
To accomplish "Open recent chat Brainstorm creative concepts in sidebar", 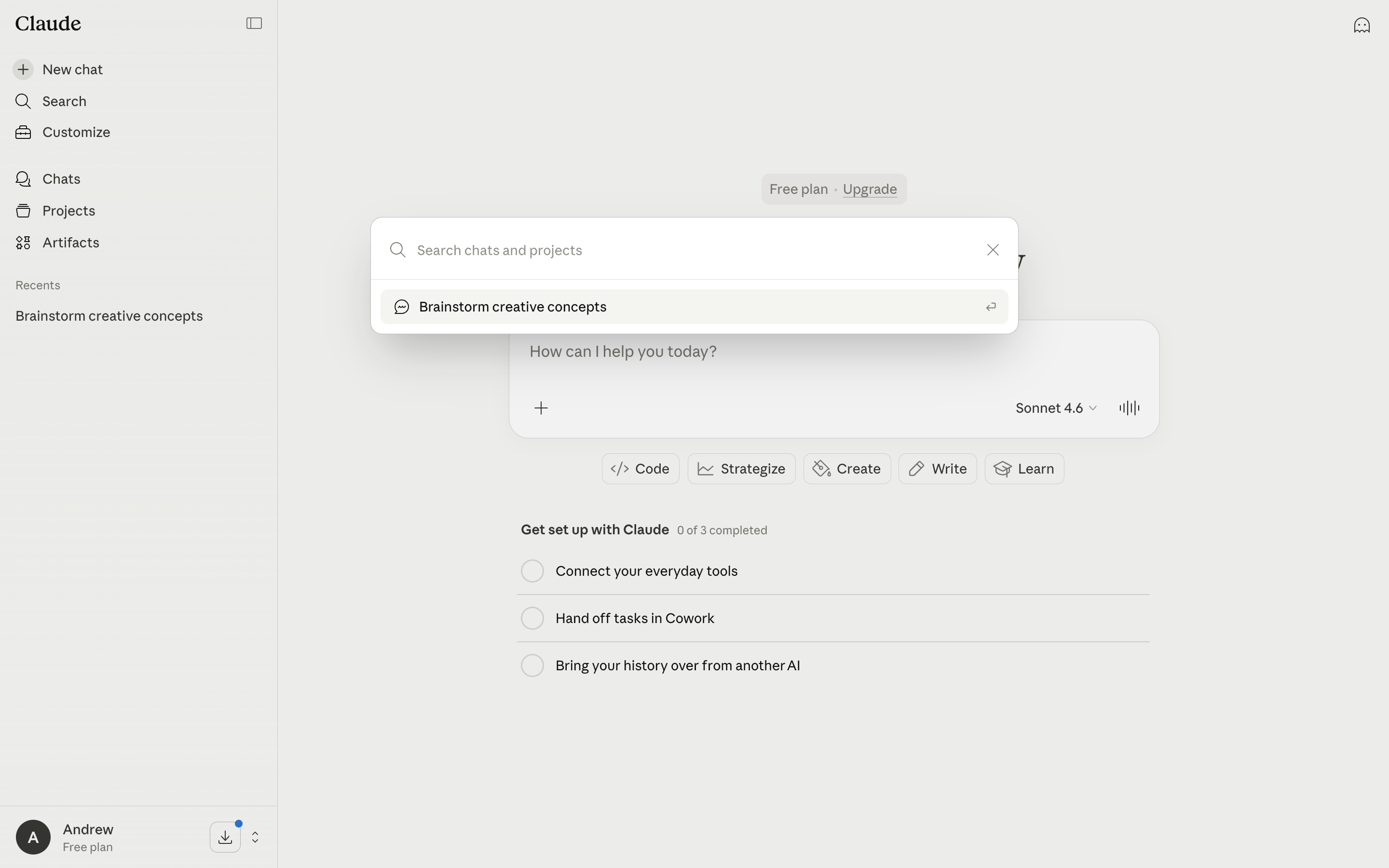I will tap(109, 316).
